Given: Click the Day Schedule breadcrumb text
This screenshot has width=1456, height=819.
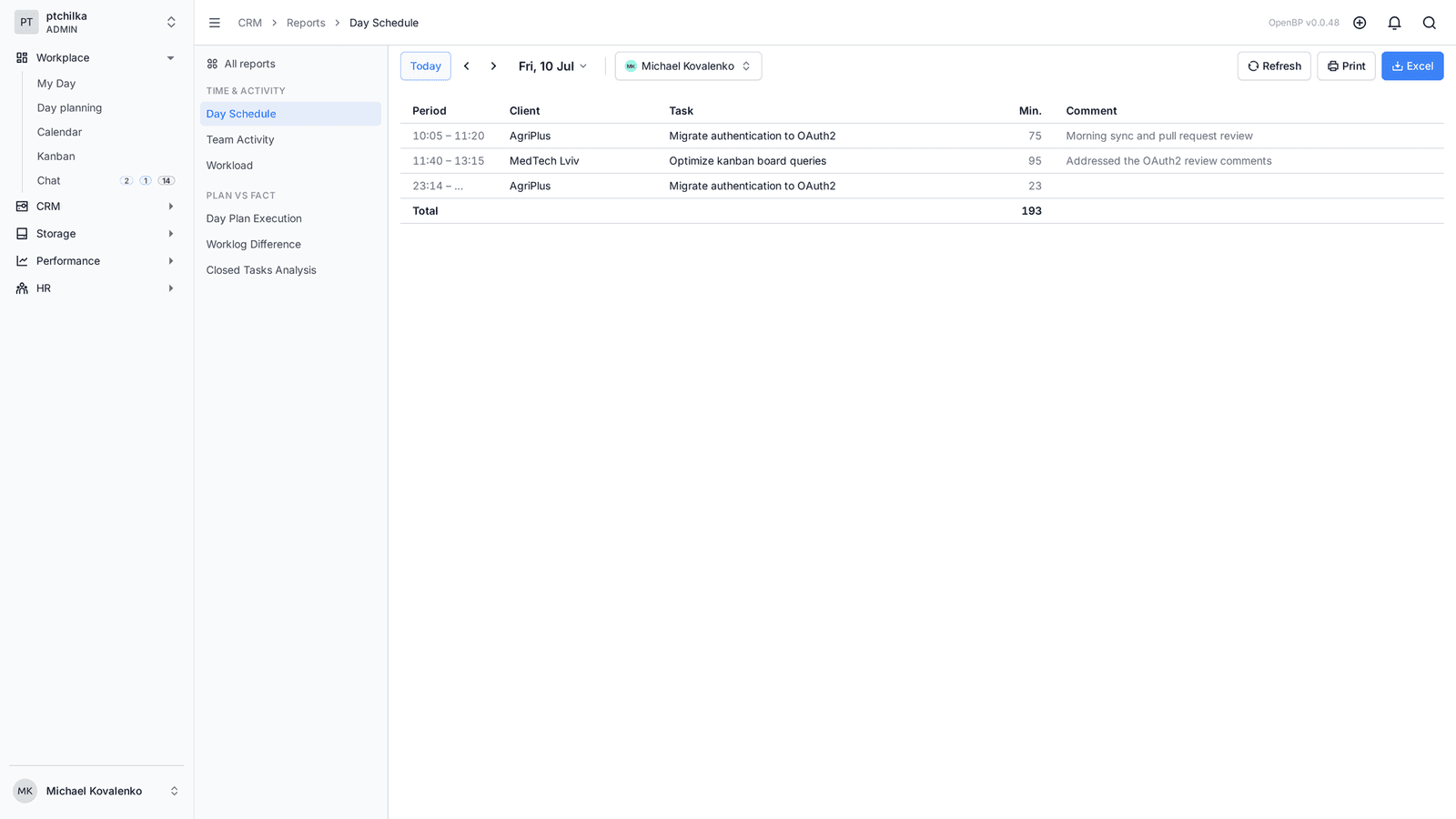Looking at the screenshot, I should click(x=384, y=23).
